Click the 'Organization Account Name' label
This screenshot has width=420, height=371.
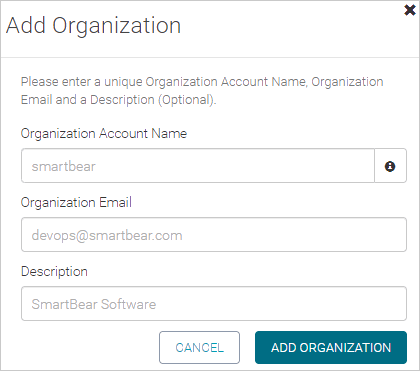[x=104, y=133]
